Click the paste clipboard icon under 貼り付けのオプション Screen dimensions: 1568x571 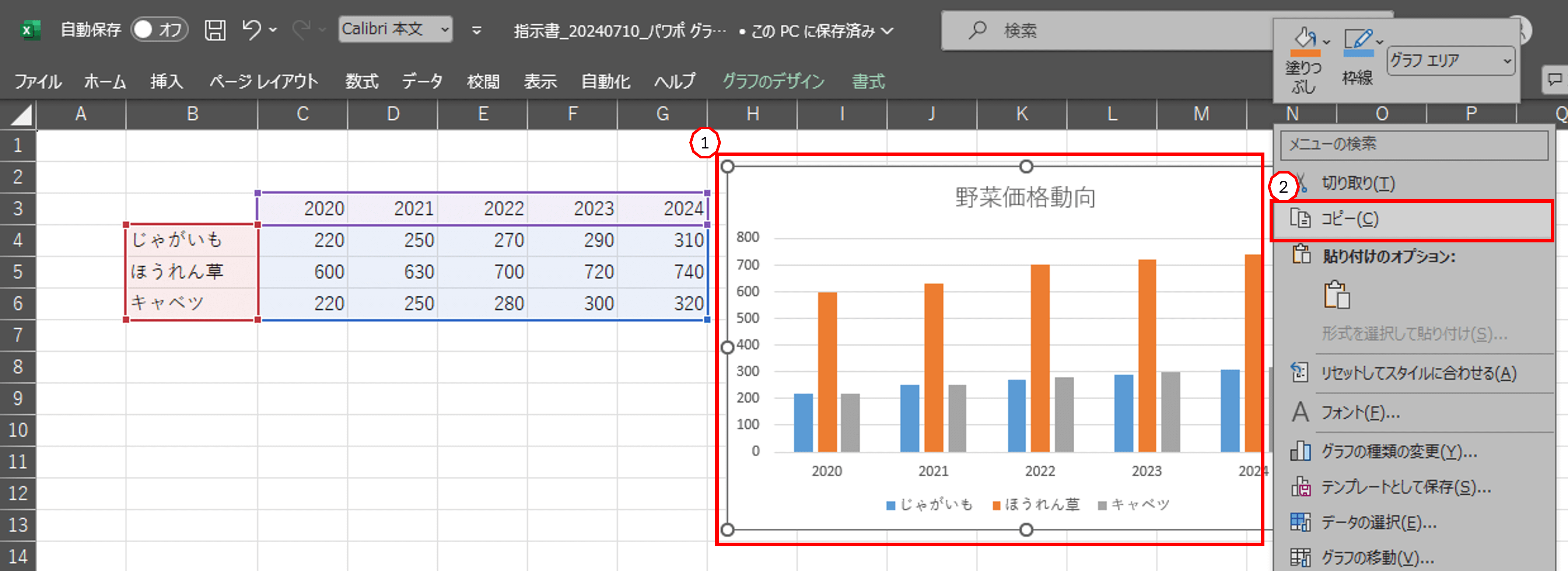pos(1337,295)
